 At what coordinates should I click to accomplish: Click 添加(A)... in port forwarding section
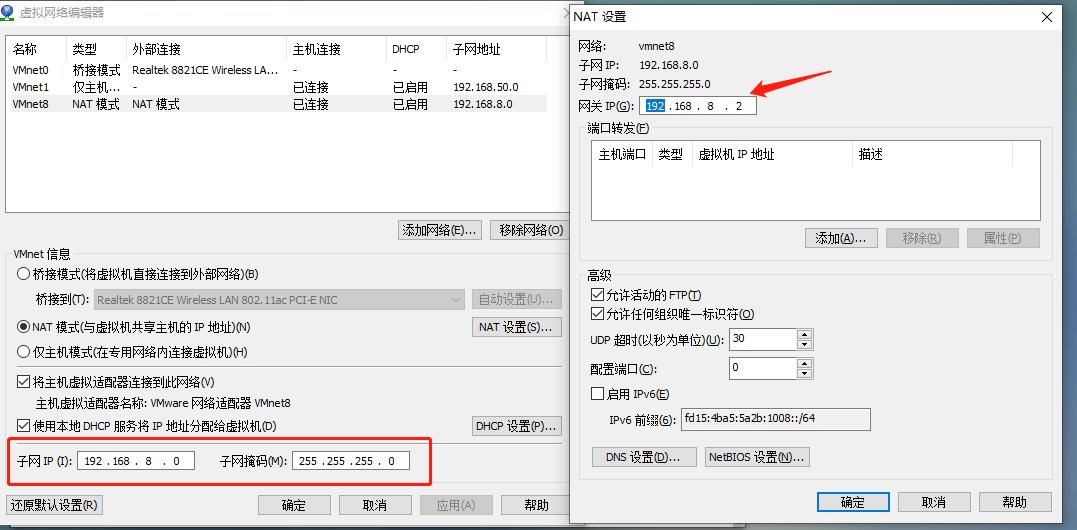click(841, 238)
